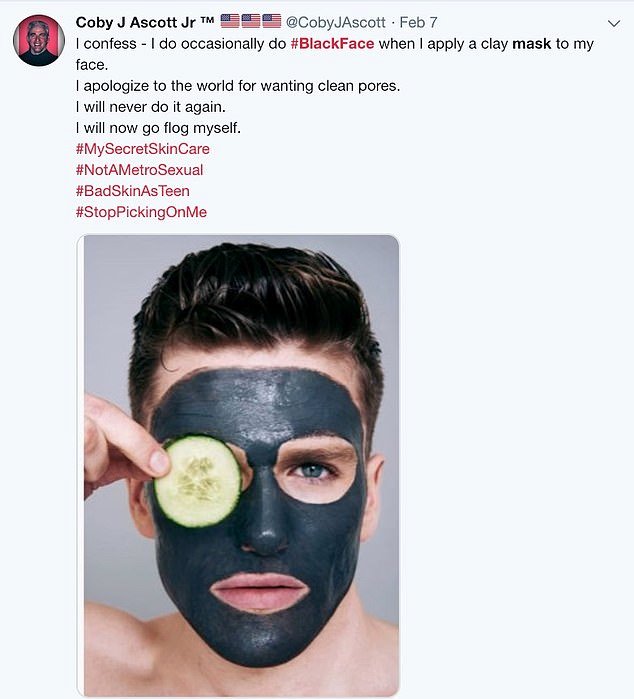Click the last American flag emoji
The image size is (634, 699).
click(271, 21)
